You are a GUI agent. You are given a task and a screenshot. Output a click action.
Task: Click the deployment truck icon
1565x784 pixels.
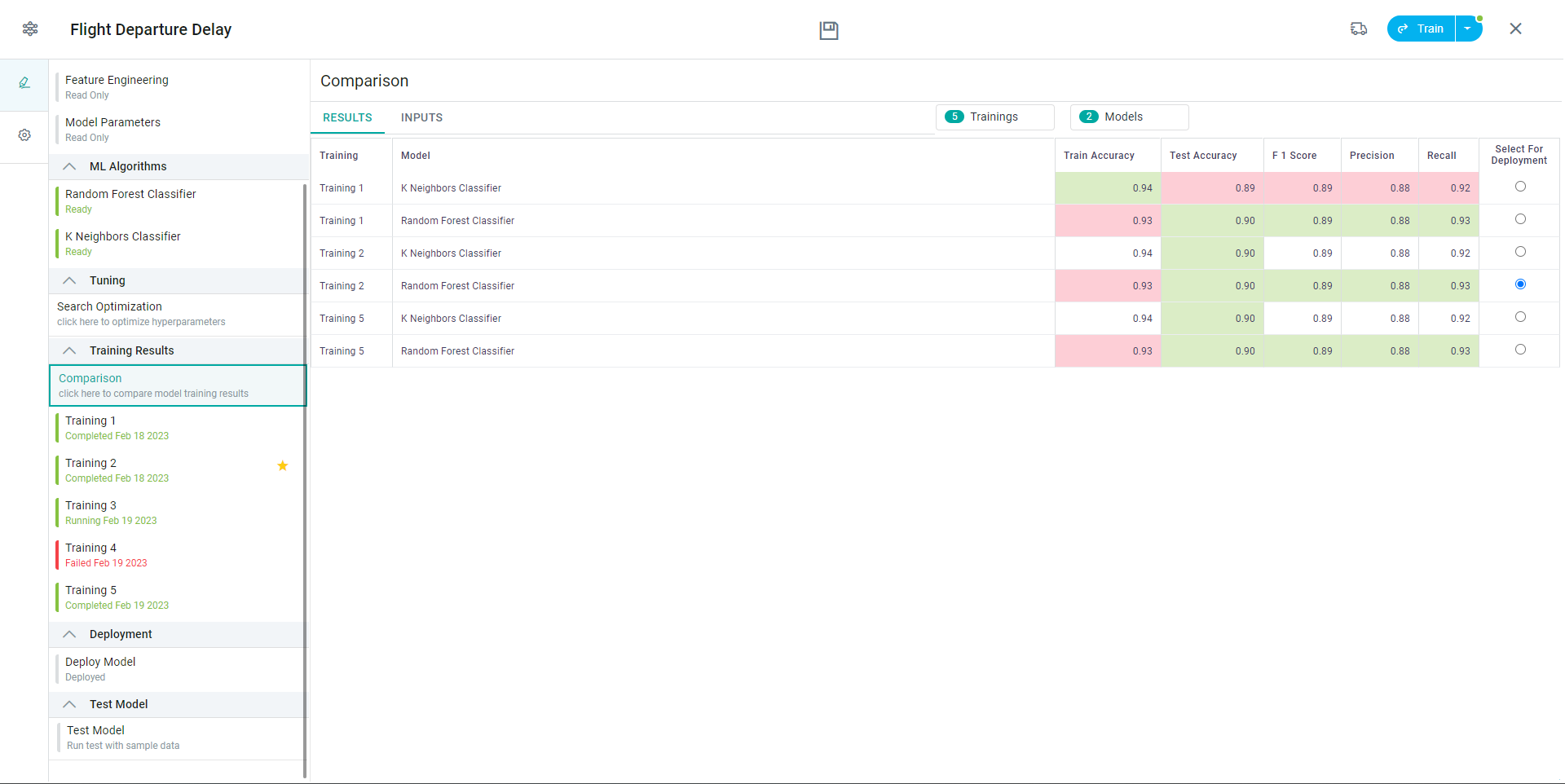[x=1358, y=29]
